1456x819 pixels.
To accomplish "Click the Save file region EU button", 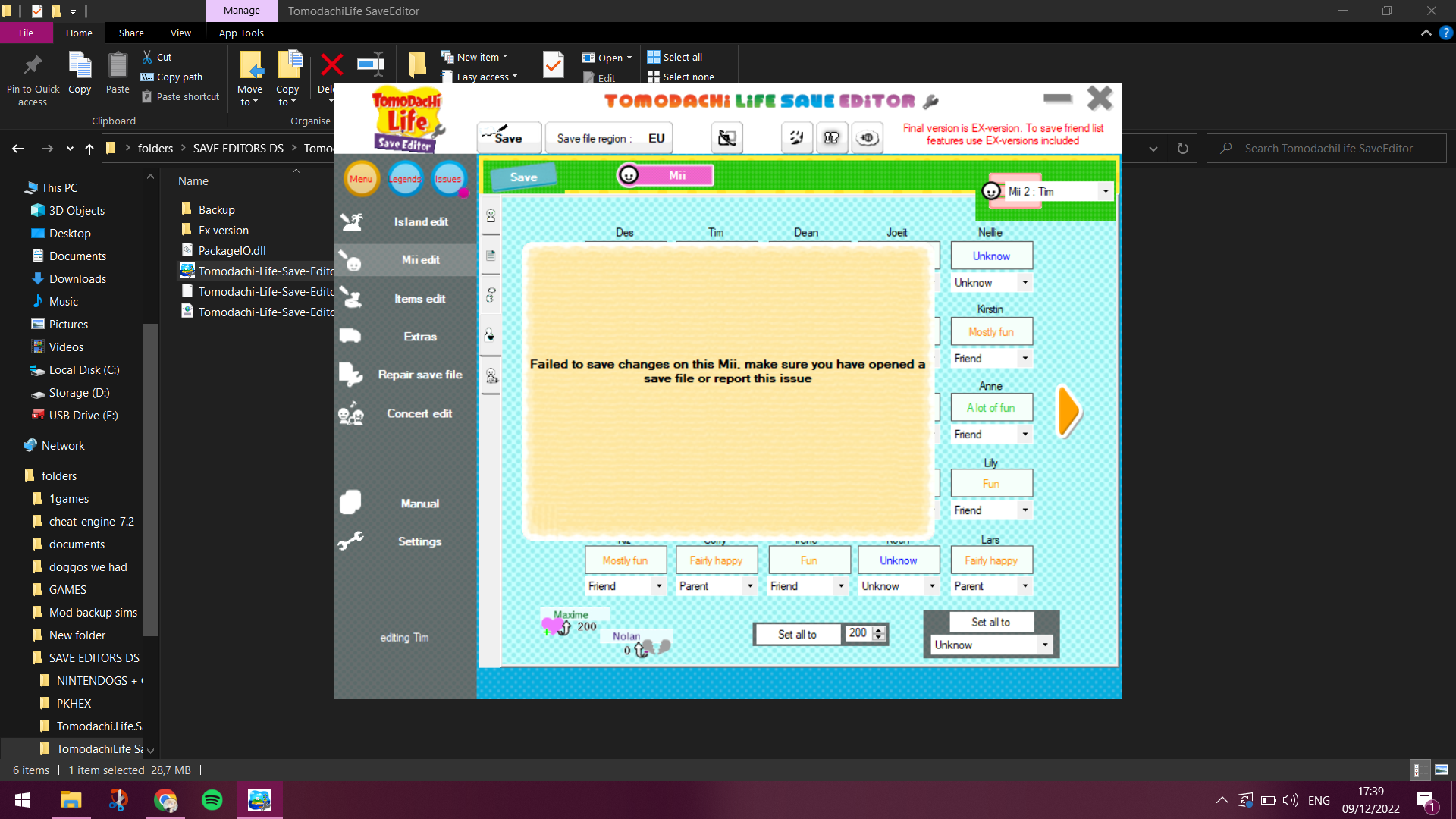I will point(610,138).
